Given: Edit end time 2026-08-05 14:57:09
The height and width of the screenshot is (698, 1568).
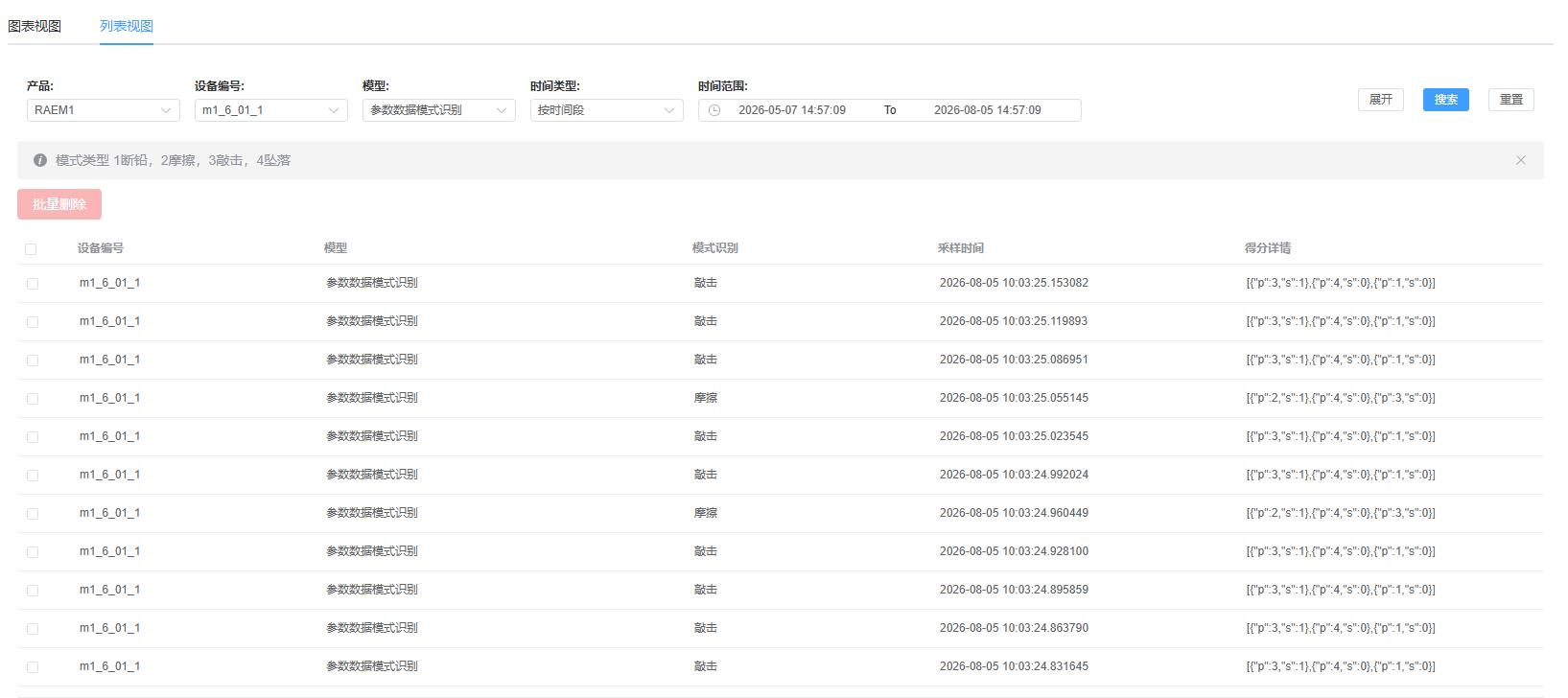Looking at the screenshot, I should coord(988,110).
